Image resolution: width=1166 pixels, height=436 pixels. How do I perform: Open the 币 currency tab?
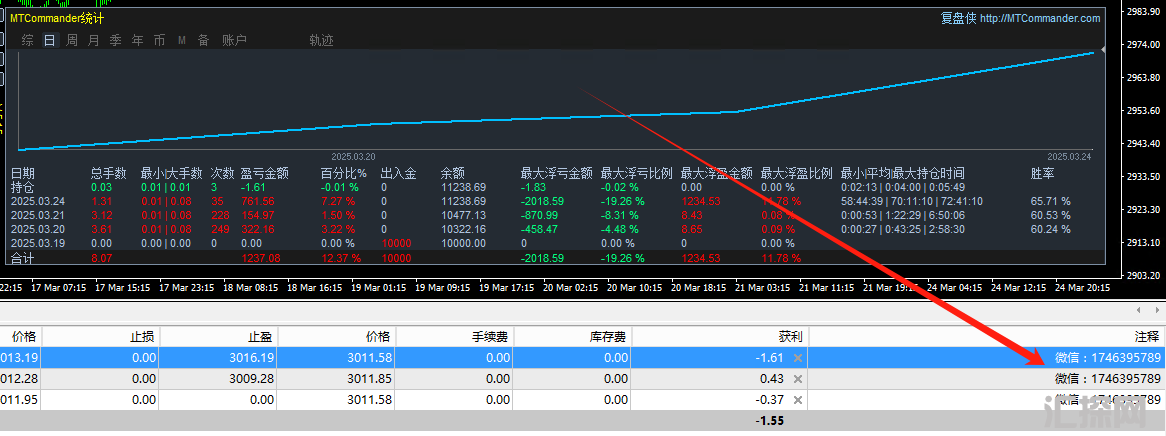(x=160, y=40)
